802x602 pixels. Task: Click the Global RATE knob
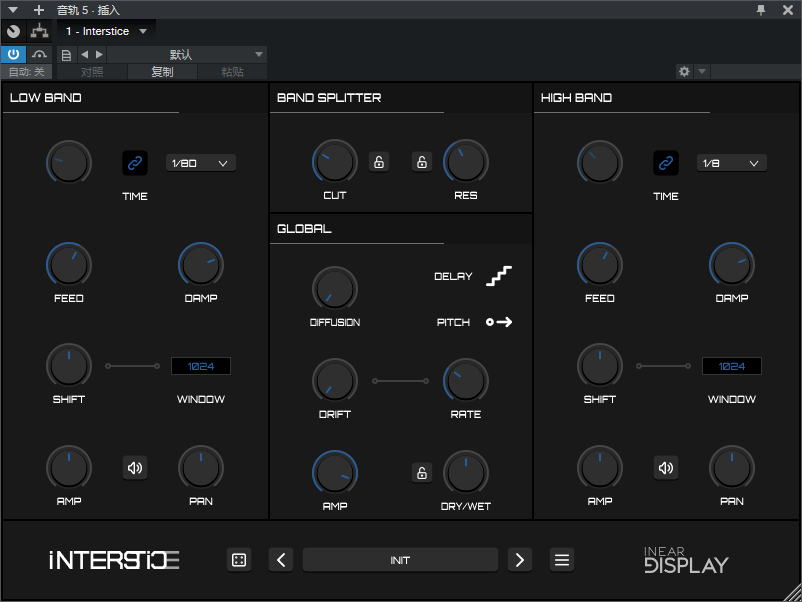465,381
